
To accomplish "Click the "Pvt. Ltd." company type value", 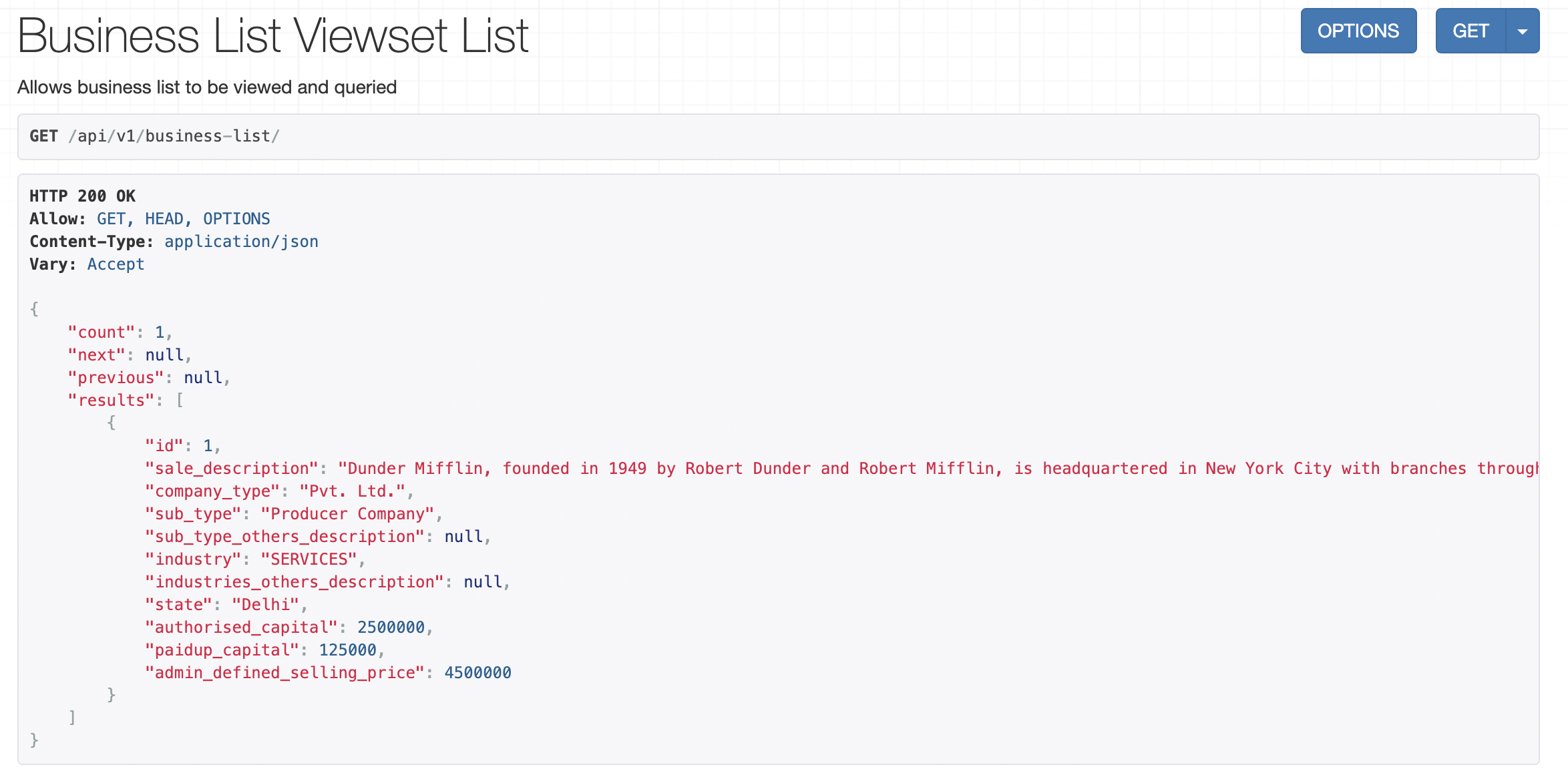I will [352, 491].
